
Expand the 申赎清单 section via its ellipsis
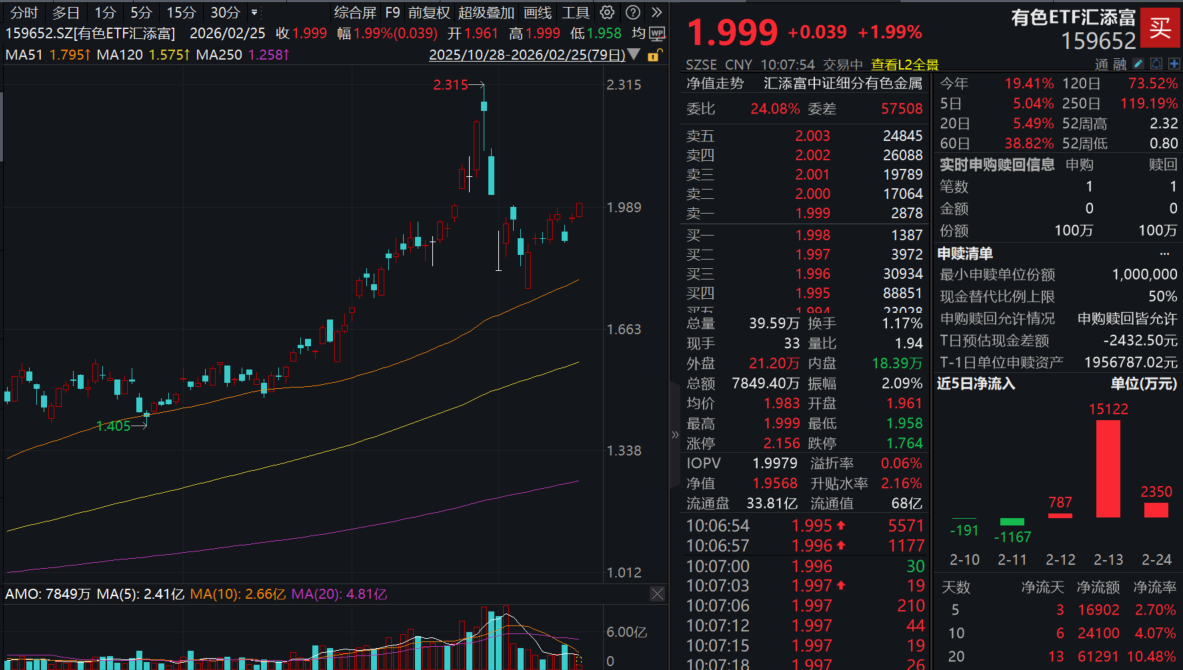tap(1164, 254)
